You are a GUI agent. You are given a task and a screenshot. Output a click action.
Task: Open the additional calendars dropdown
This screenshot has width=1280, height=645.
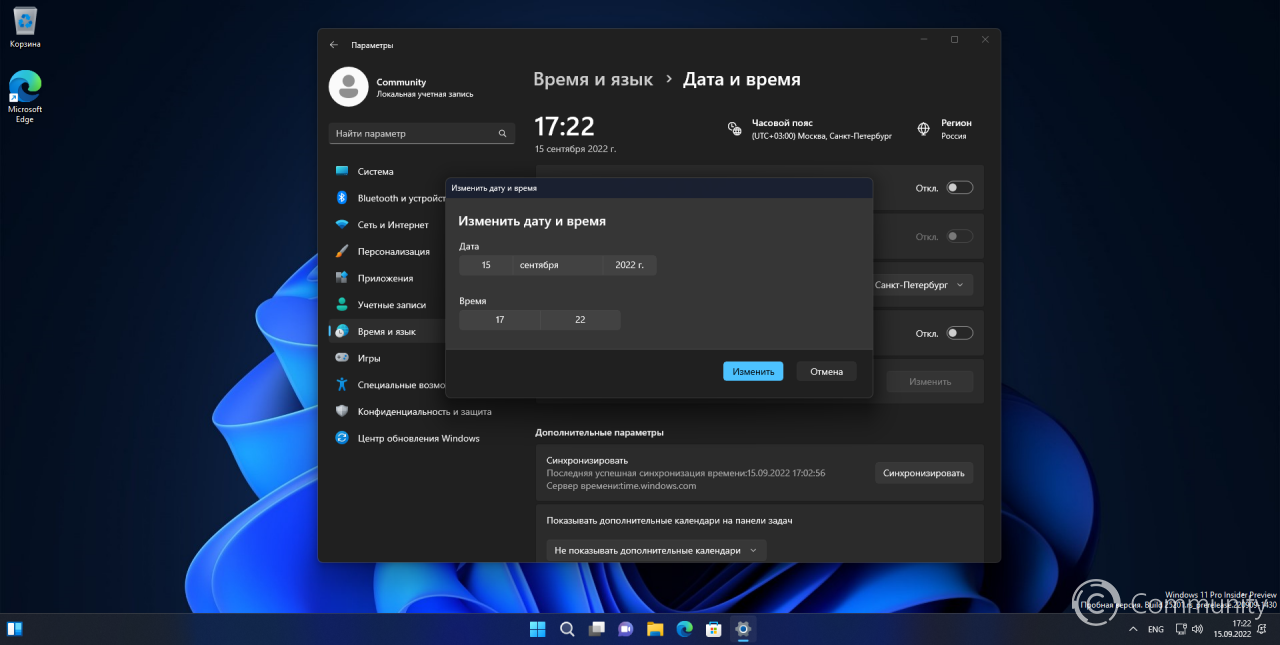(x=655, y=550)
